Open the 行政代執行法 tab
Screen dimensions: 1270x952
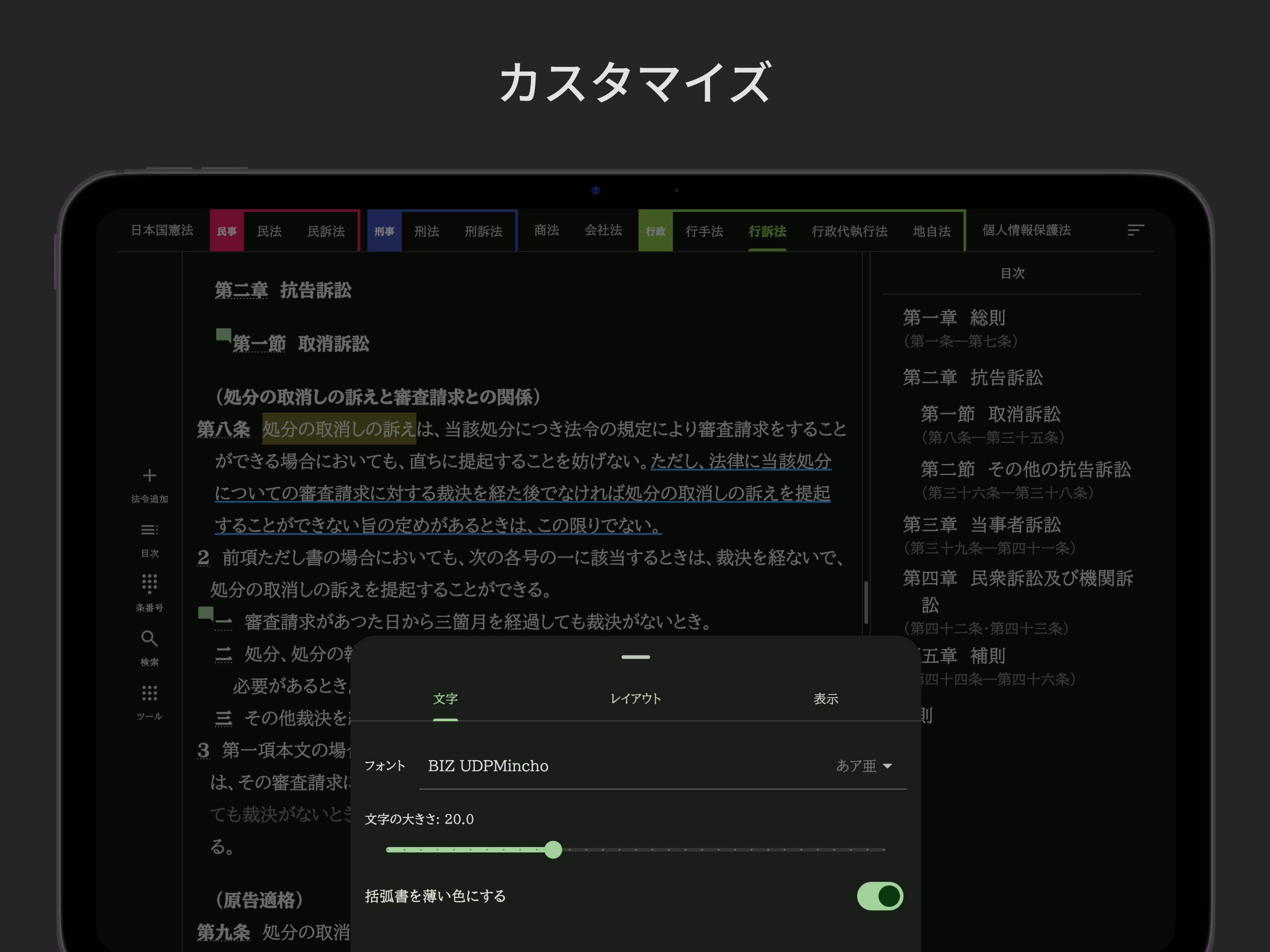pyautogui.click(x=849, y=231)
